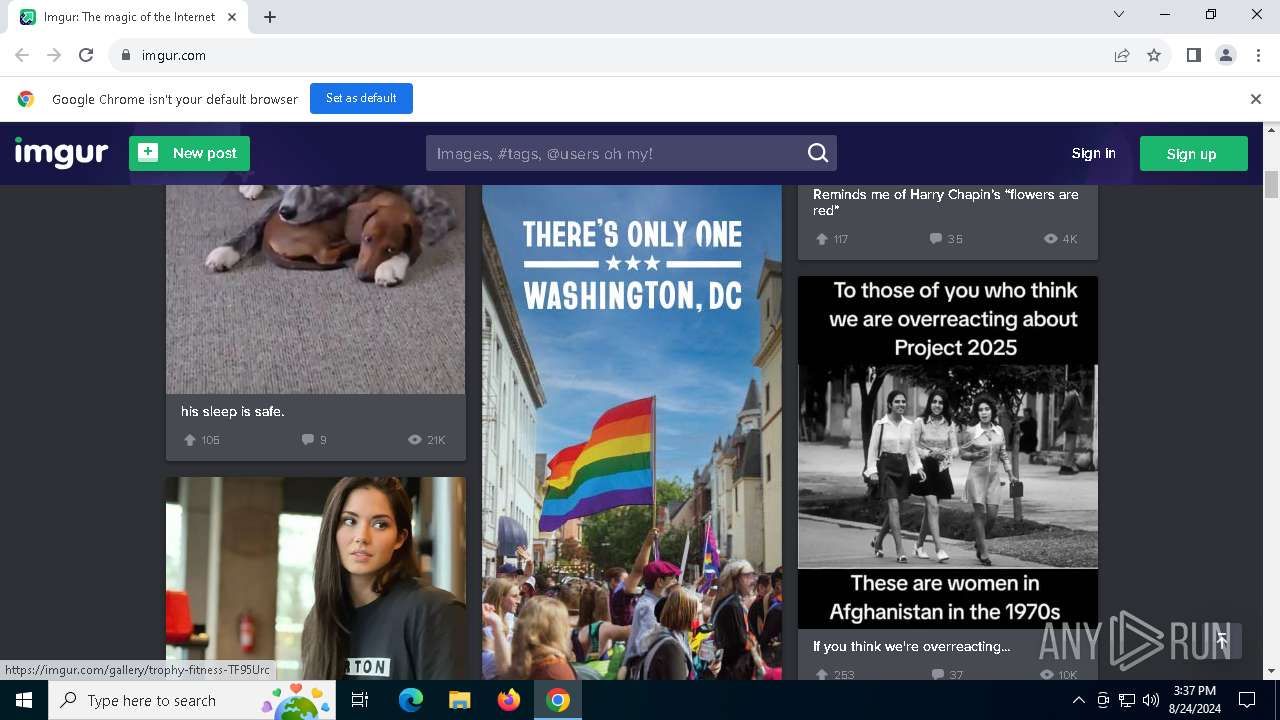Open the volume control in system tray
The height and width of the screenshot is (720, 1280).
1151,700
